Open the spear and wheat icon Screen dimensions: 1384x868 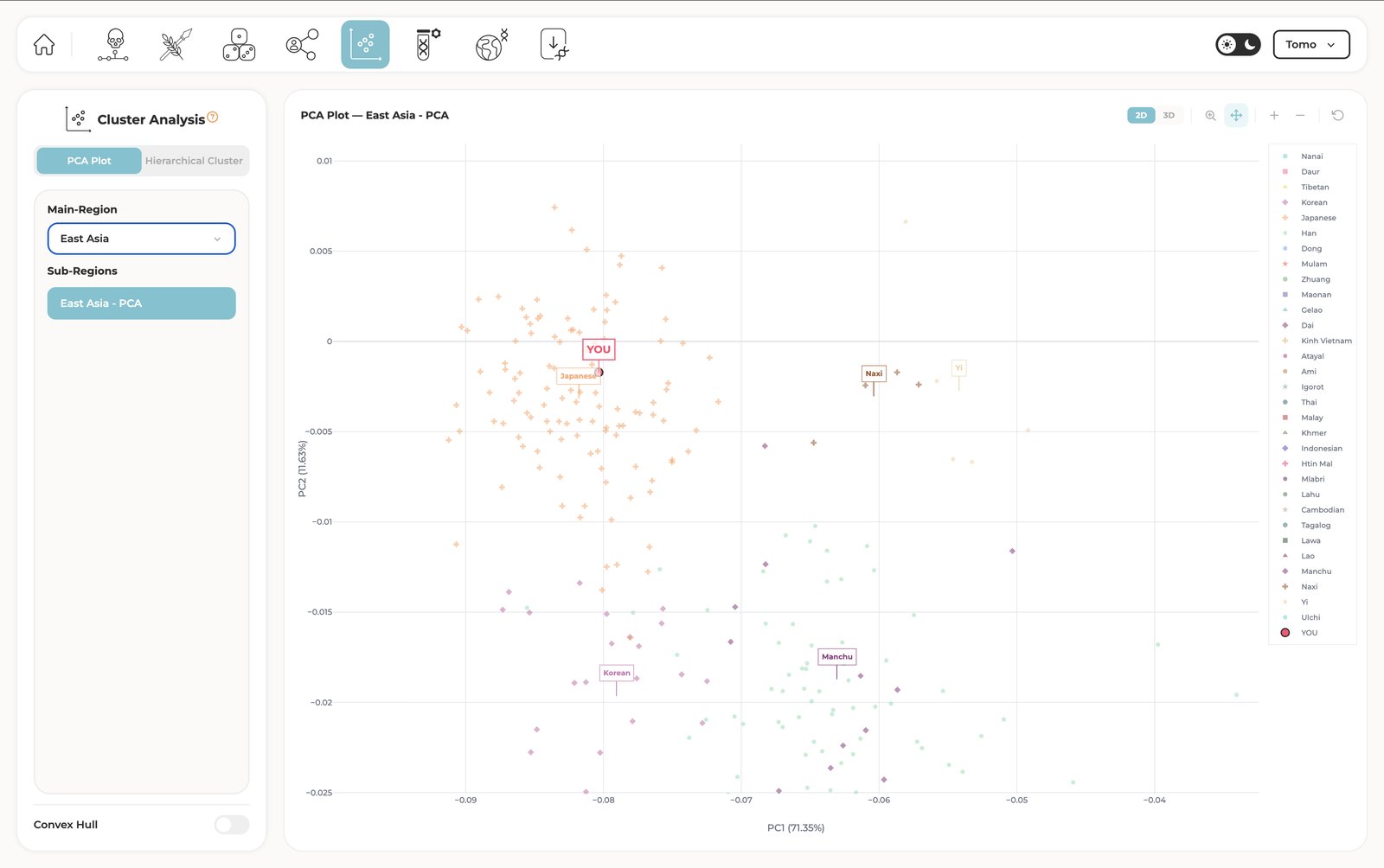176,44
